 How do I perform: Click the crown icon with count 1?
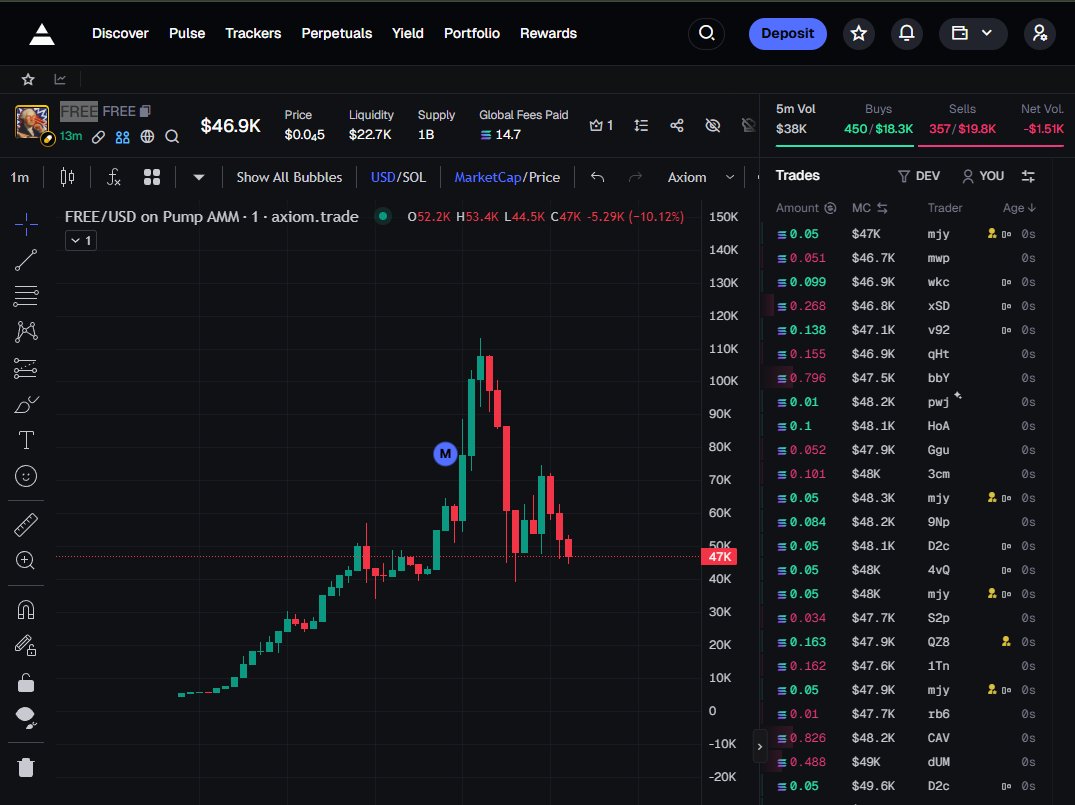pyautogui.click(x=601, y=125)
